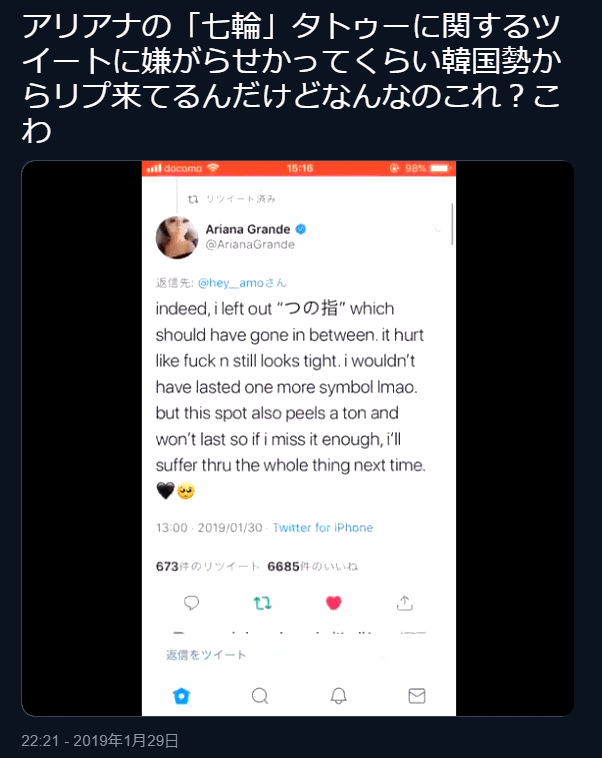
Task: Click the @ArianaGrande handle
Action: click(x=250, y=245)
